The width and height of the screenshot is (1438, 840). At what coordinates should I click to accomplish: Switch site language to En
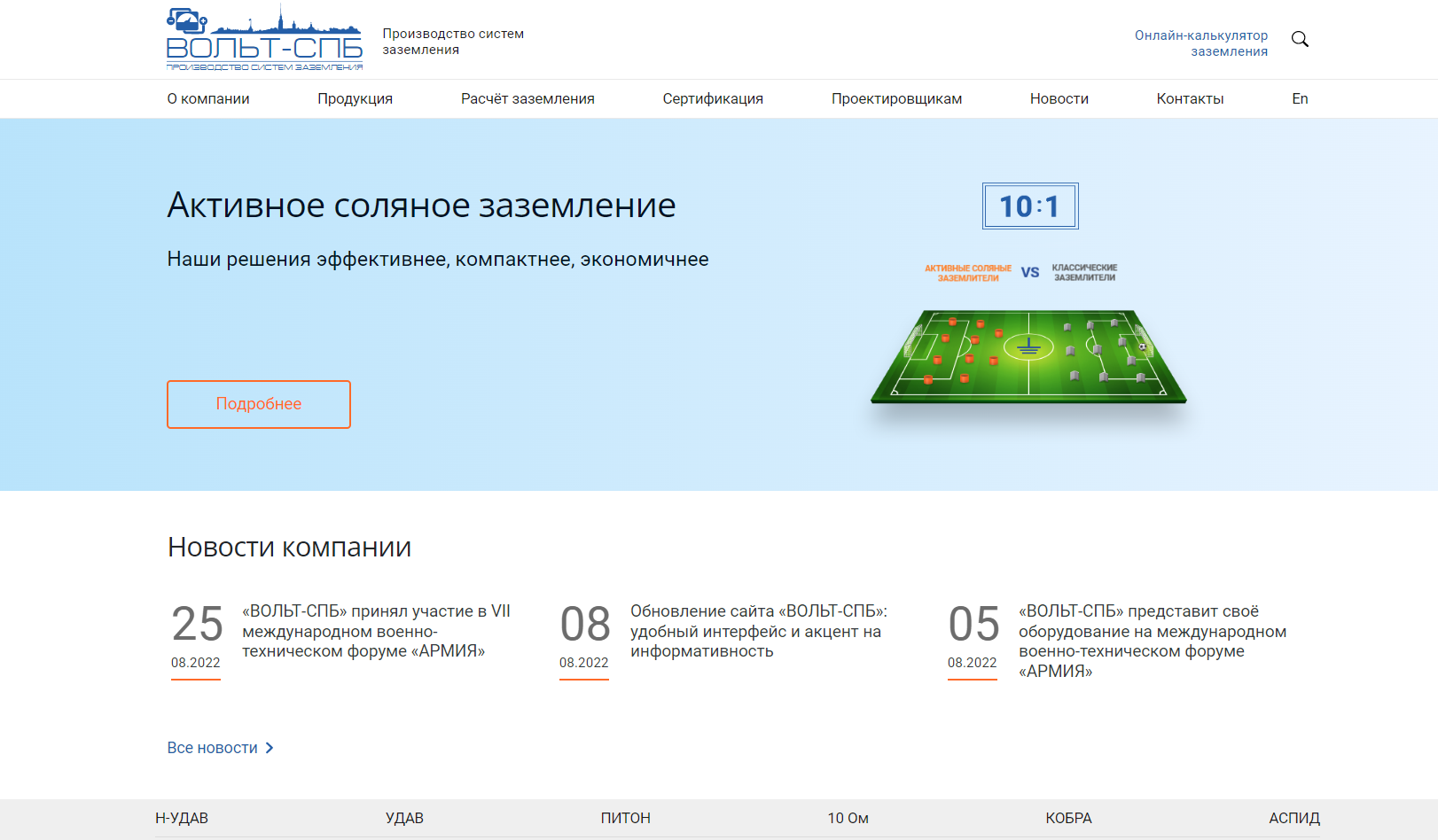point(1300,98)
